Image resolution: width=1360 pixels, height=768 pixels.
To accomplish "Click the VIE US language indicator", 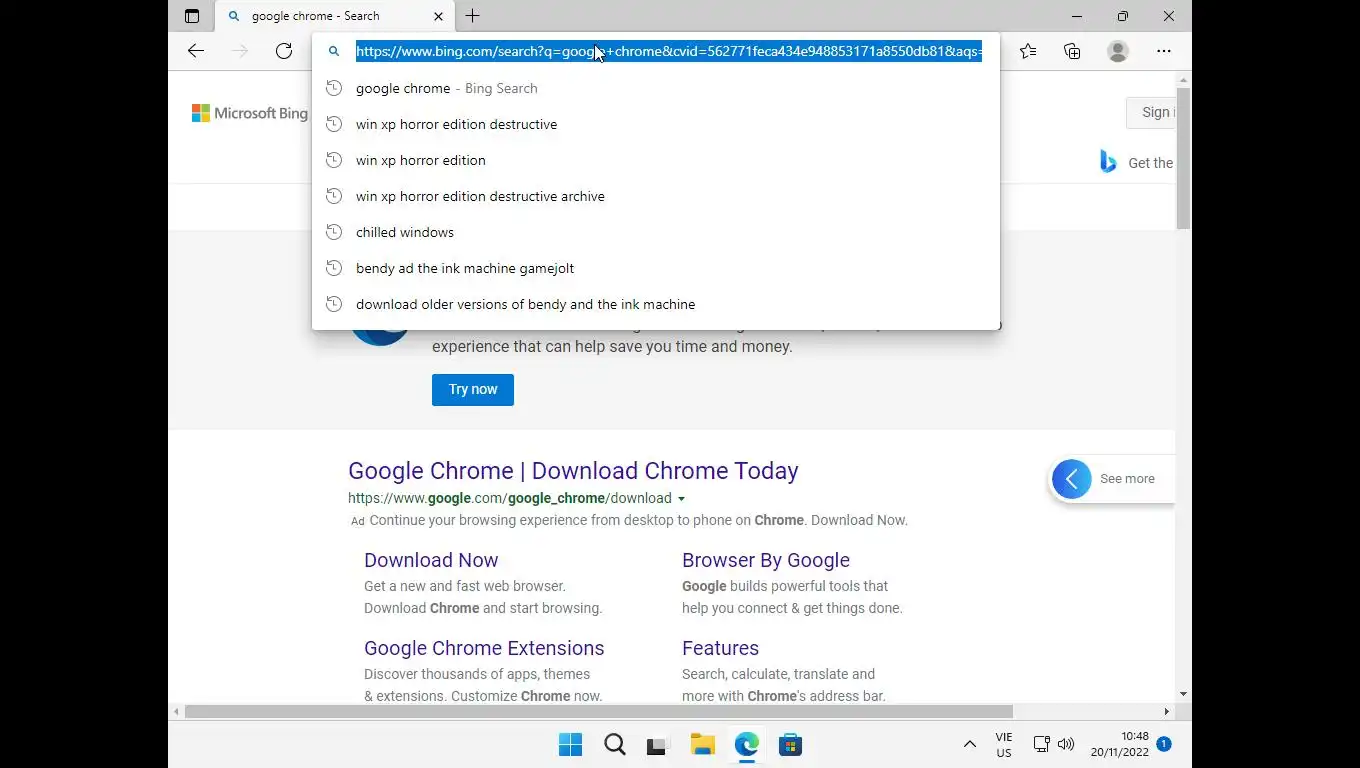I will pyautogui.click(x=1004, y=745).
